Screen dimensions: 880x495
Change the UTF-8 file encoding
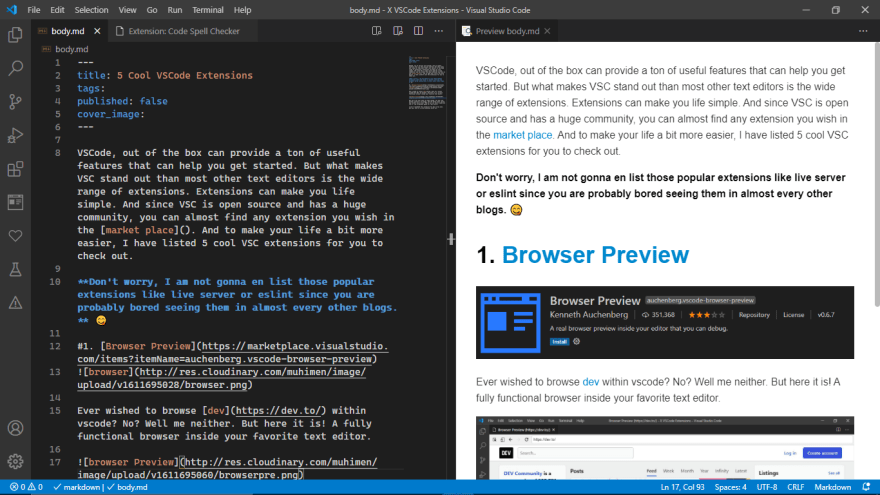click(x=767, y=487)
